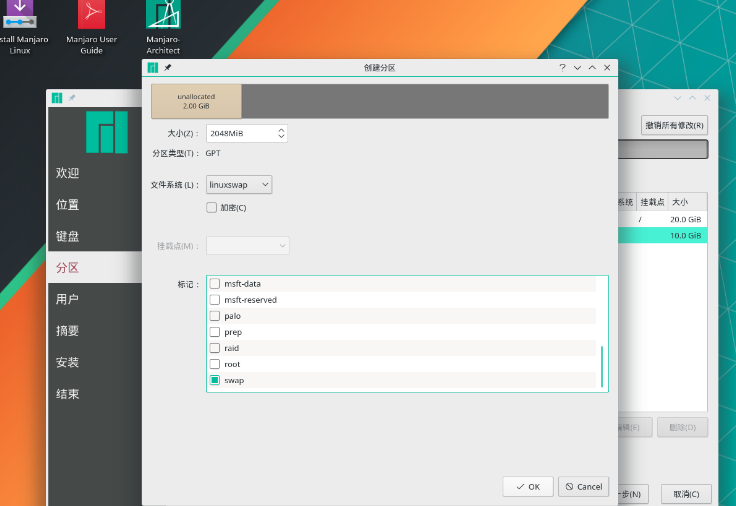Check the prep flag
The height and width of the screenshot is (506, 736).
tap(215, 332)
